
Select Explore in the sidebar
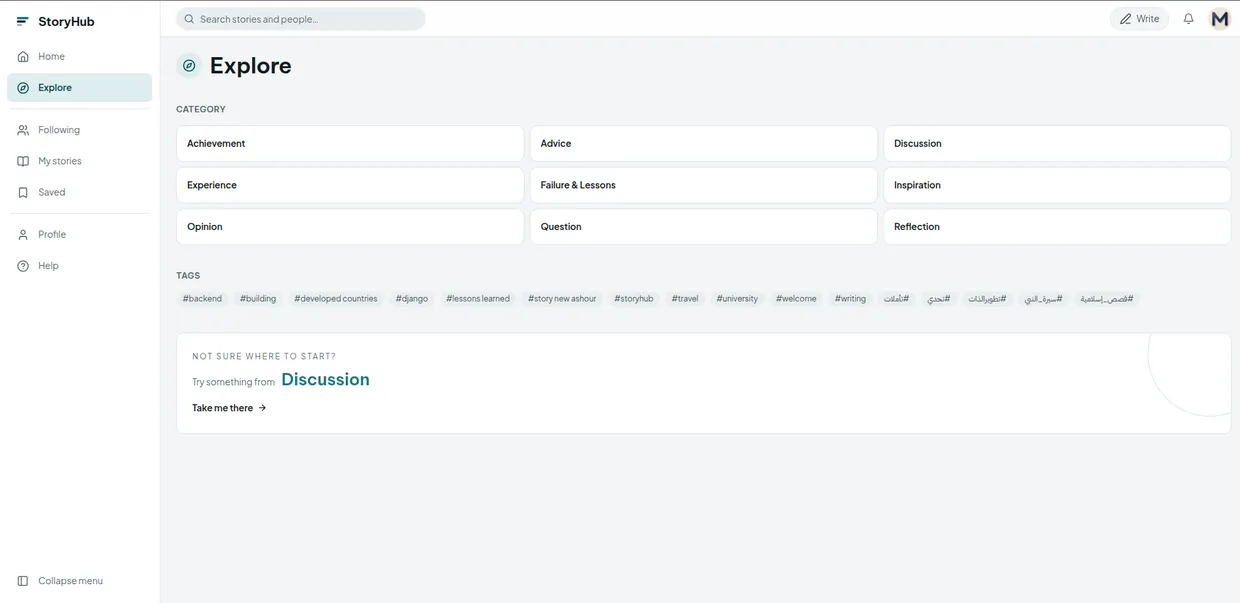tap(79, 88)
